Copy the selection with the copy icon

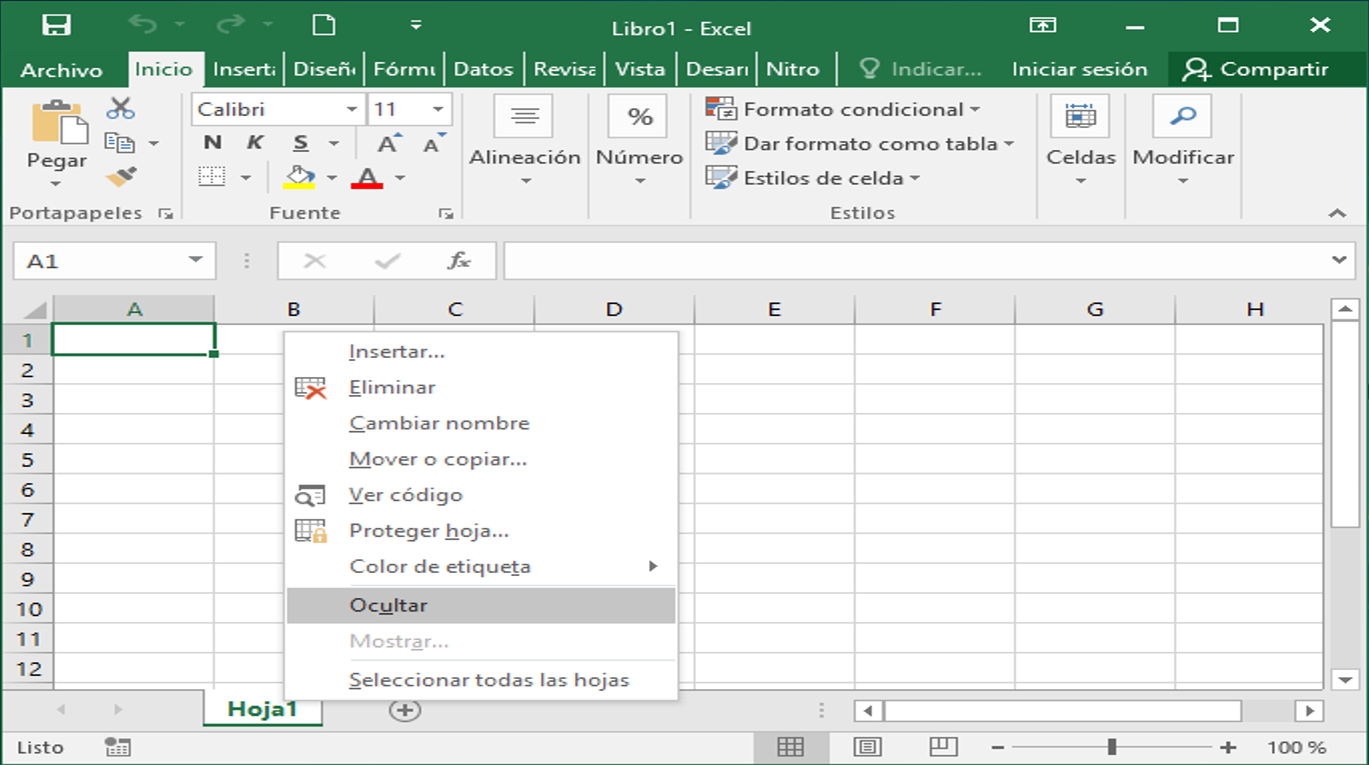(x=120, y=143)
